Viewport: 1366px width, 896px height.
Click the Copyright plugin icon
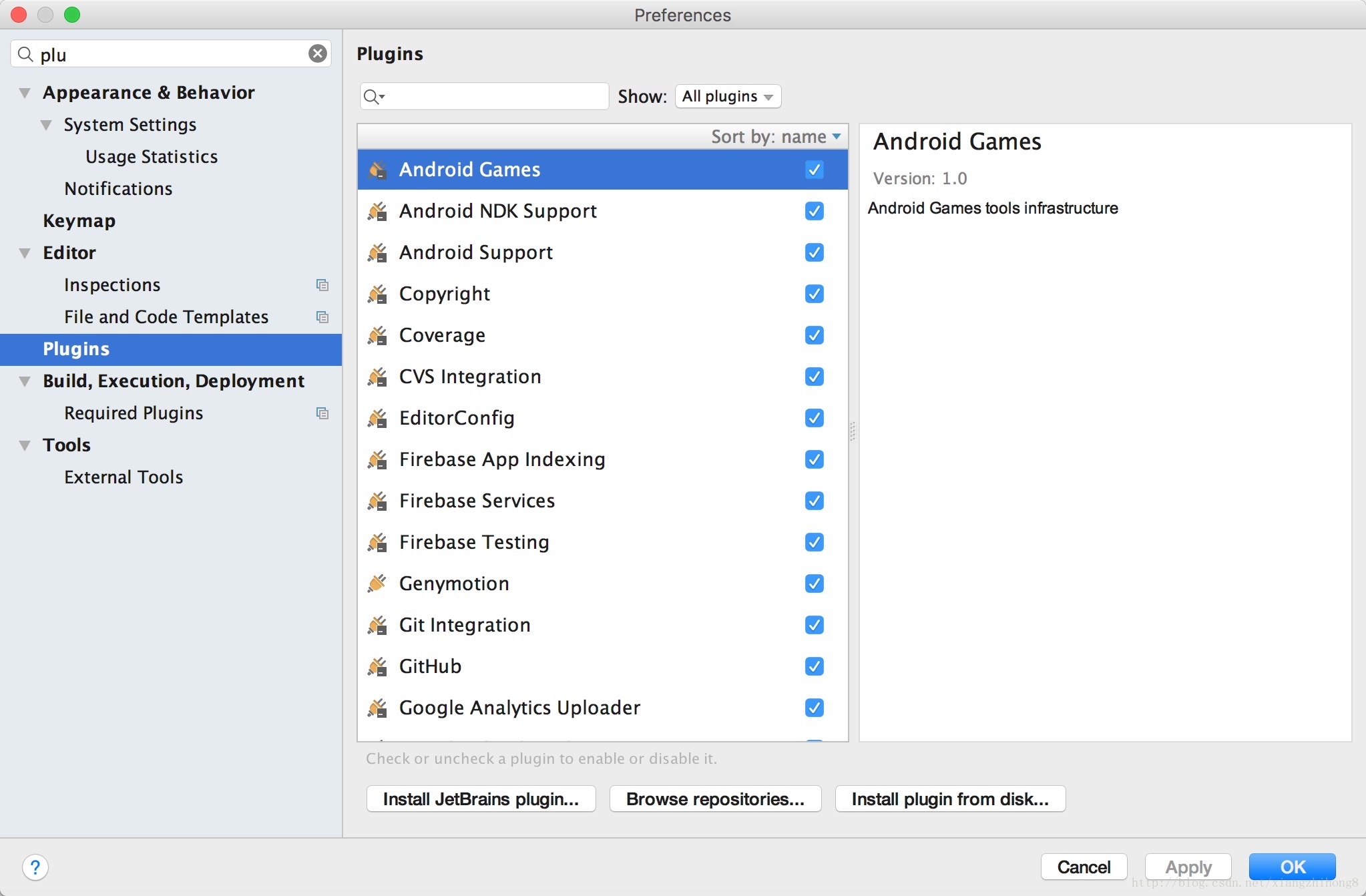[x=377, y=294]
